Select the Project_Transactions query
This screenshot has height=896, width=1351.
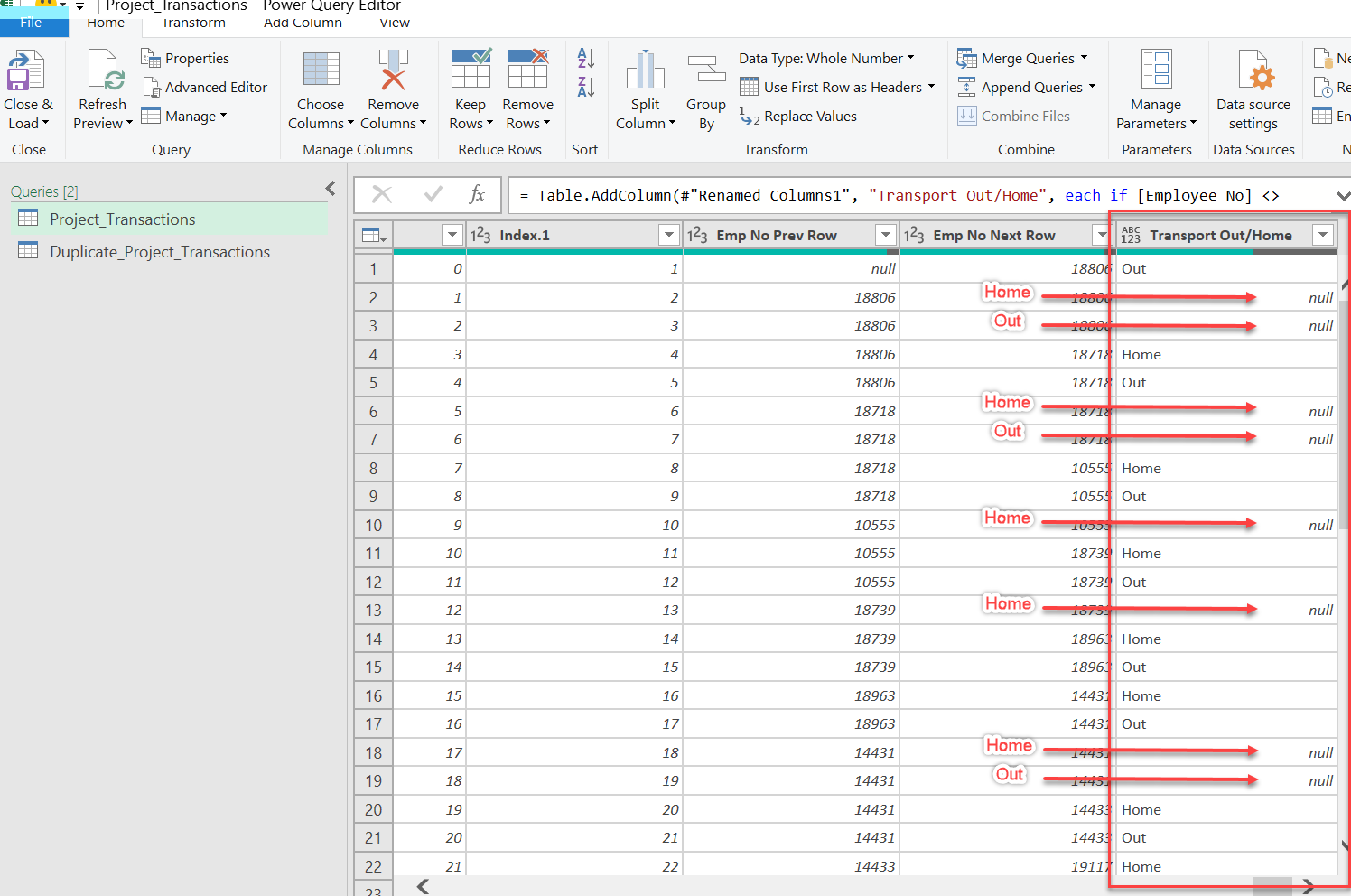click(x=169, y=219)
